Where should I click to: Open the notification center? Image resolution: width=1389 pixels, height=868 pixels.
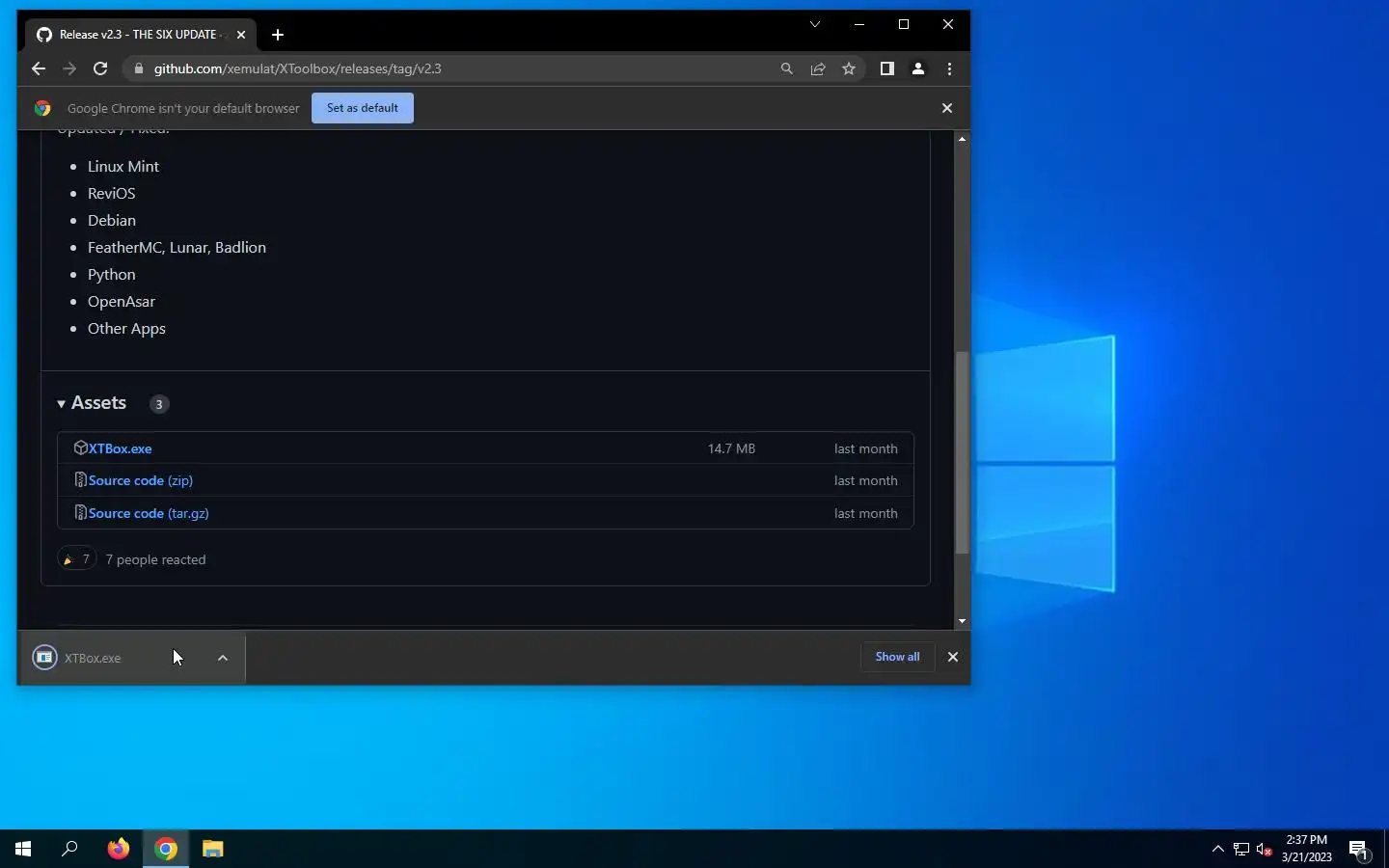[x=1359, y=850]
